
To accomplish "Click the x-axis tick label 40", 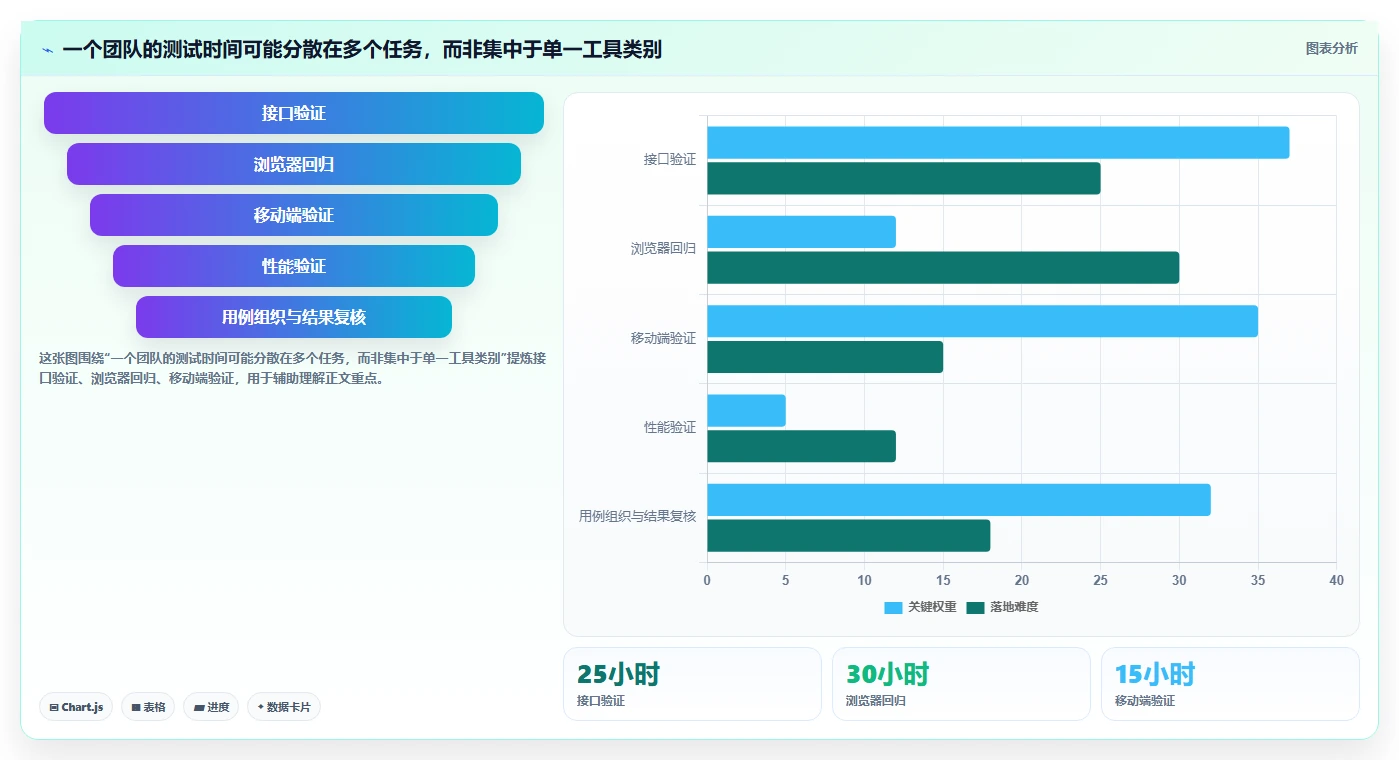I will click(1336, 581).
